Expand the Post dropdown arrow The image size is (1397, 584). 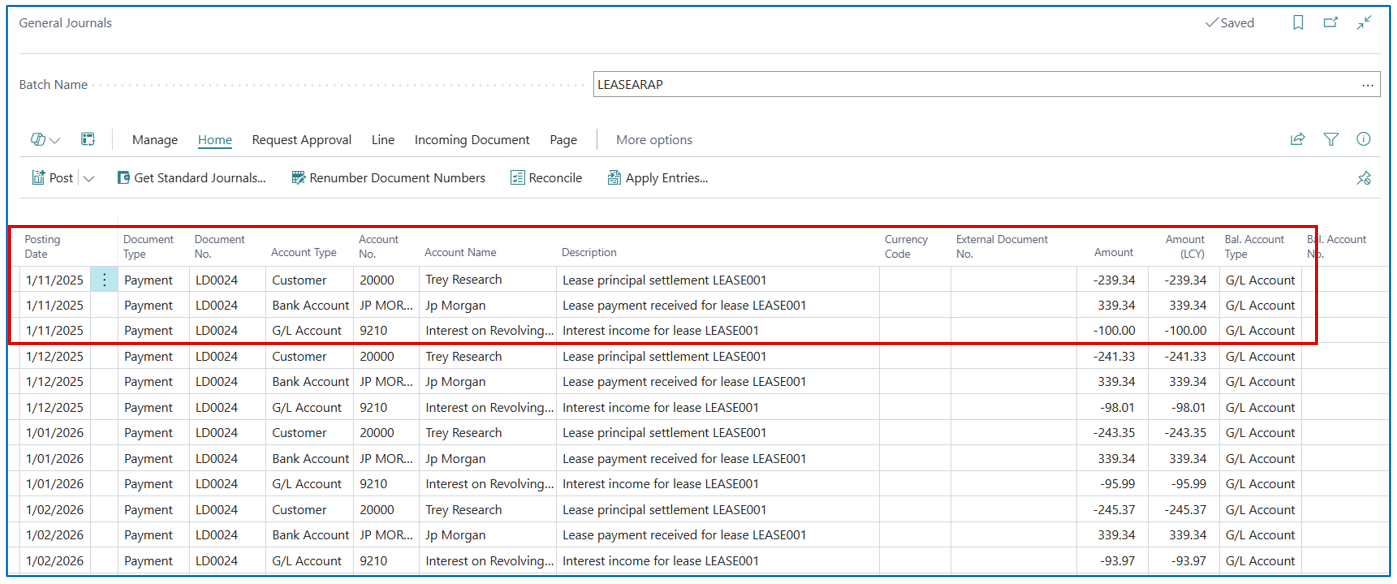point(88,178)
